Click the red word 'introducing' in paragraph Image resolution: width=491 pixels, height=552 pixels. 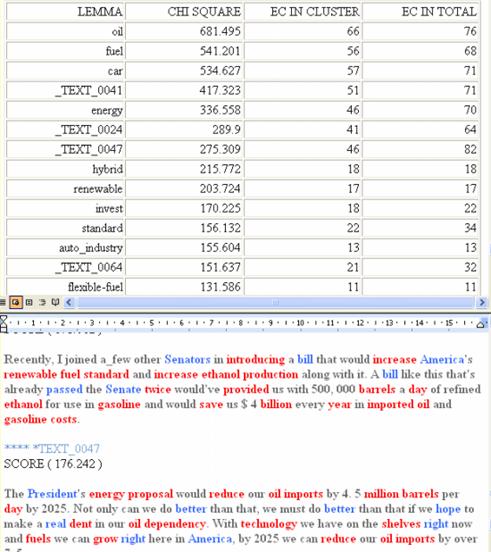[x=256, y=360]
